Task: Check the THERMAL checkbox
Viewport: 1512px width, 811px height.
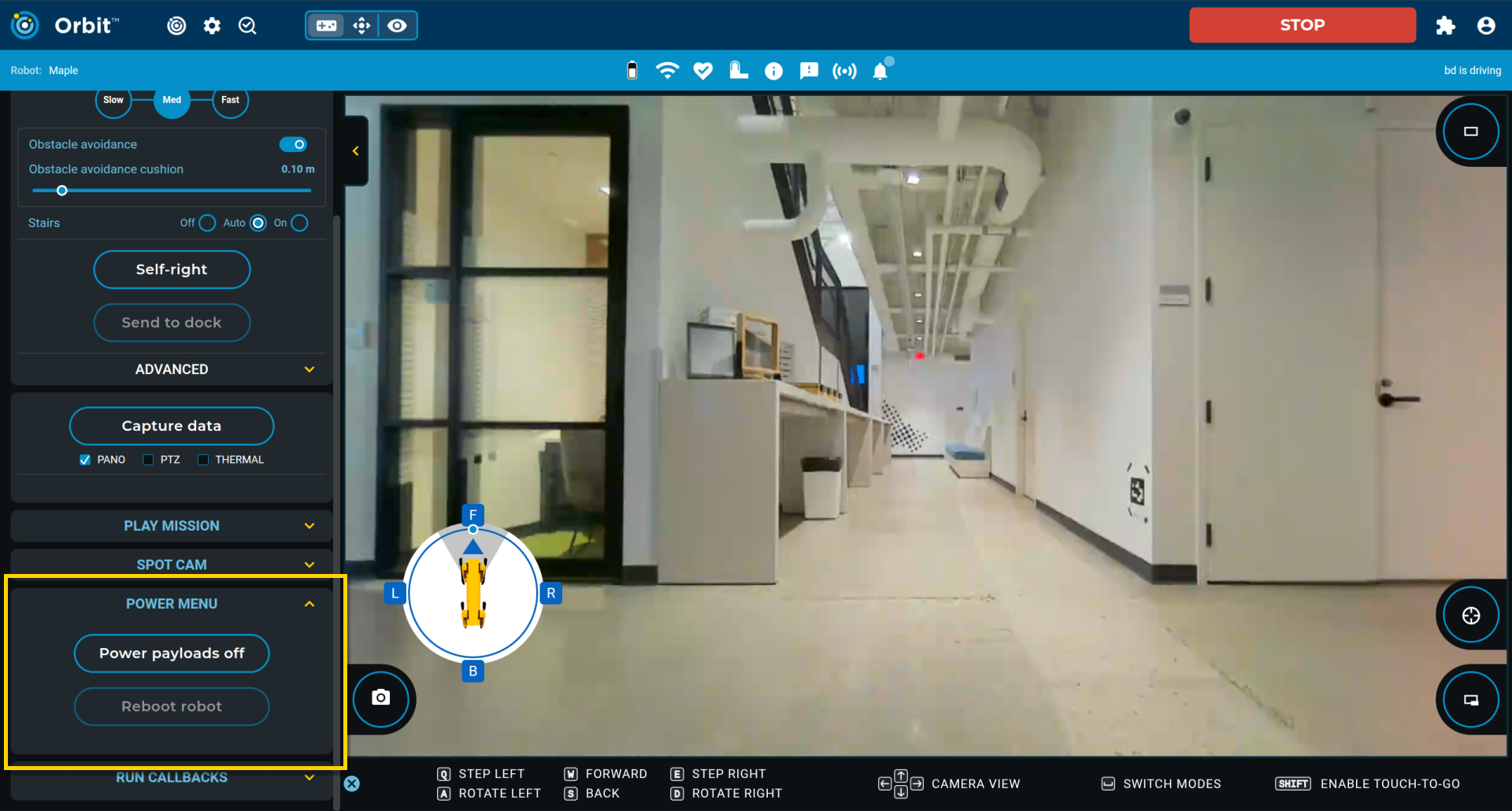Action: point(203,460)
